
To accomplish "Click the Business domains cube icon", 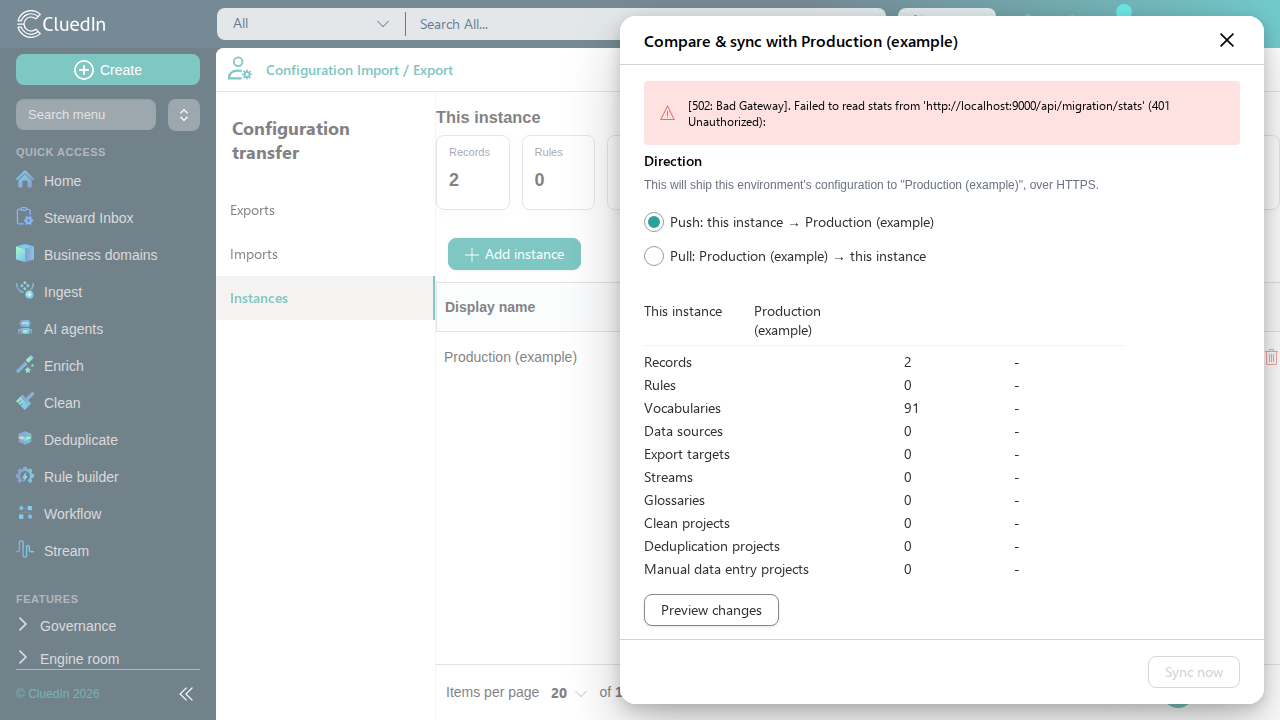I will (25, 254).
